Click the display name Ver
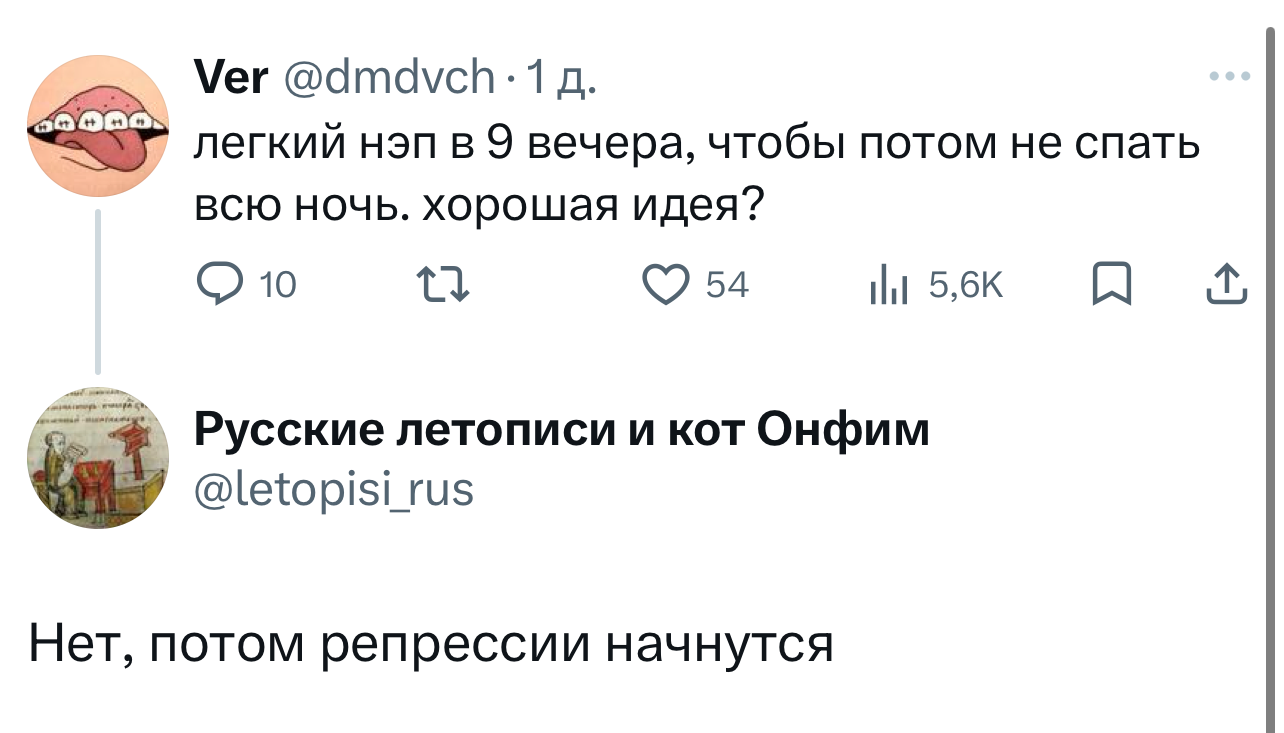The image size is (1284, 733). pos(230,77)
